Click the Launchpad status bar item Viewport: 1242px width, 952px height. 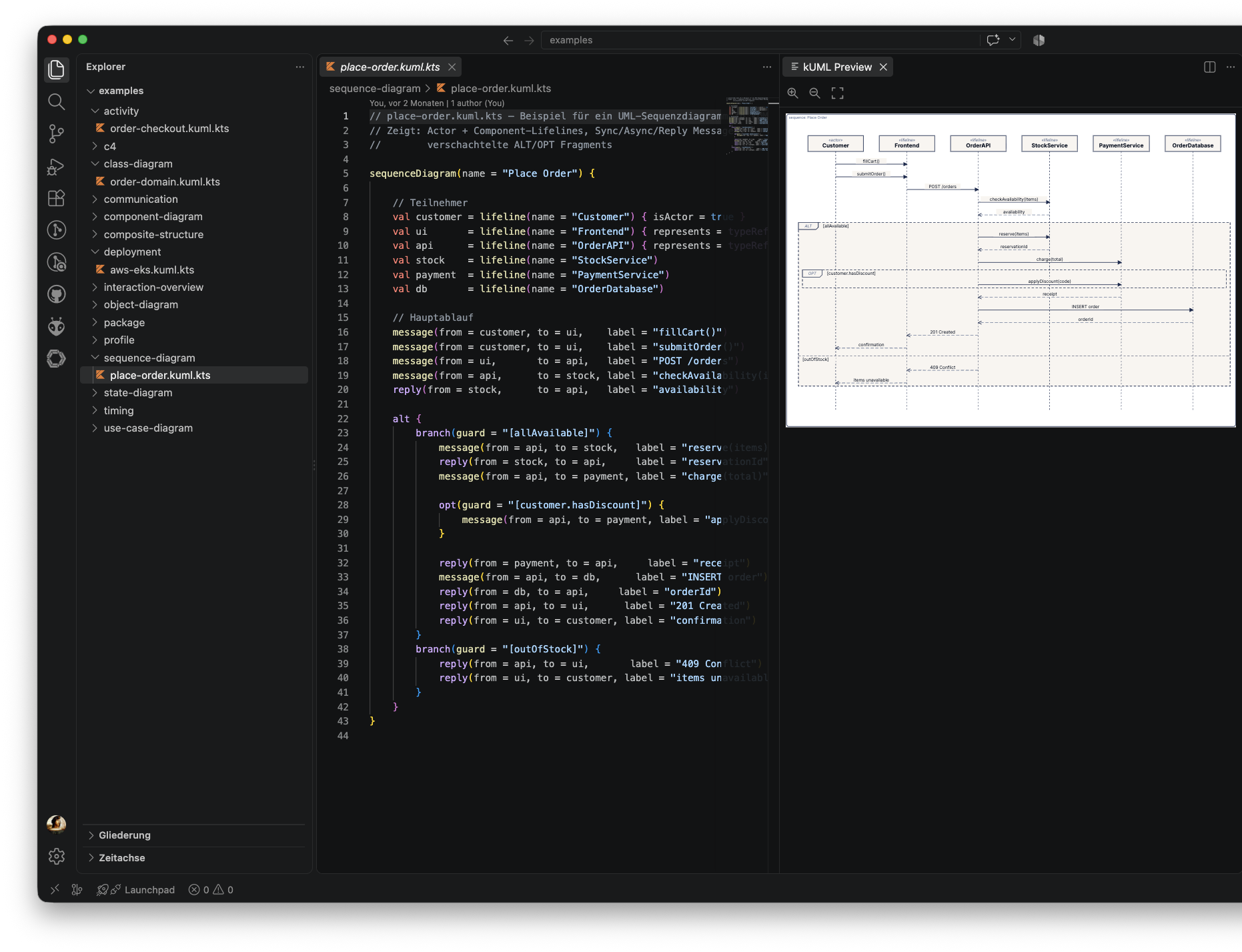(135, 889)
